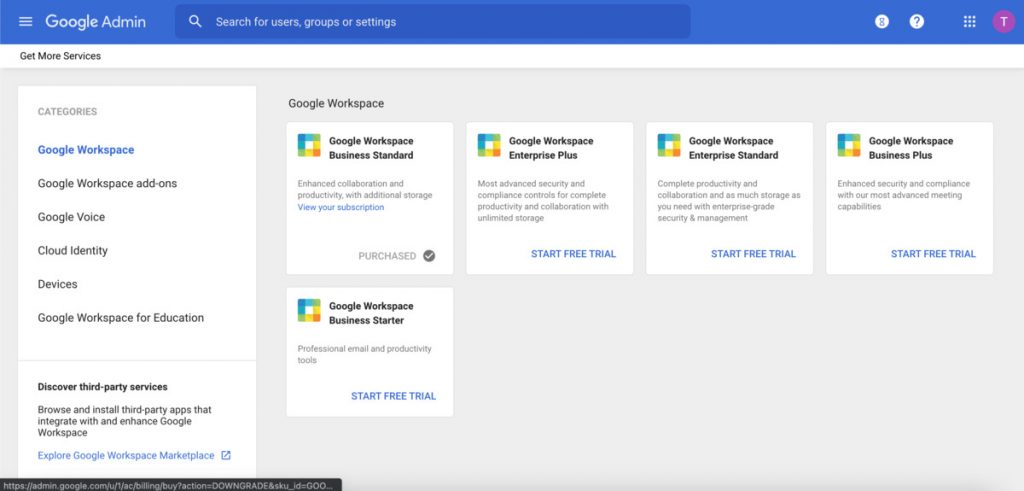Click the search magnifier icon

pos(195,22)
